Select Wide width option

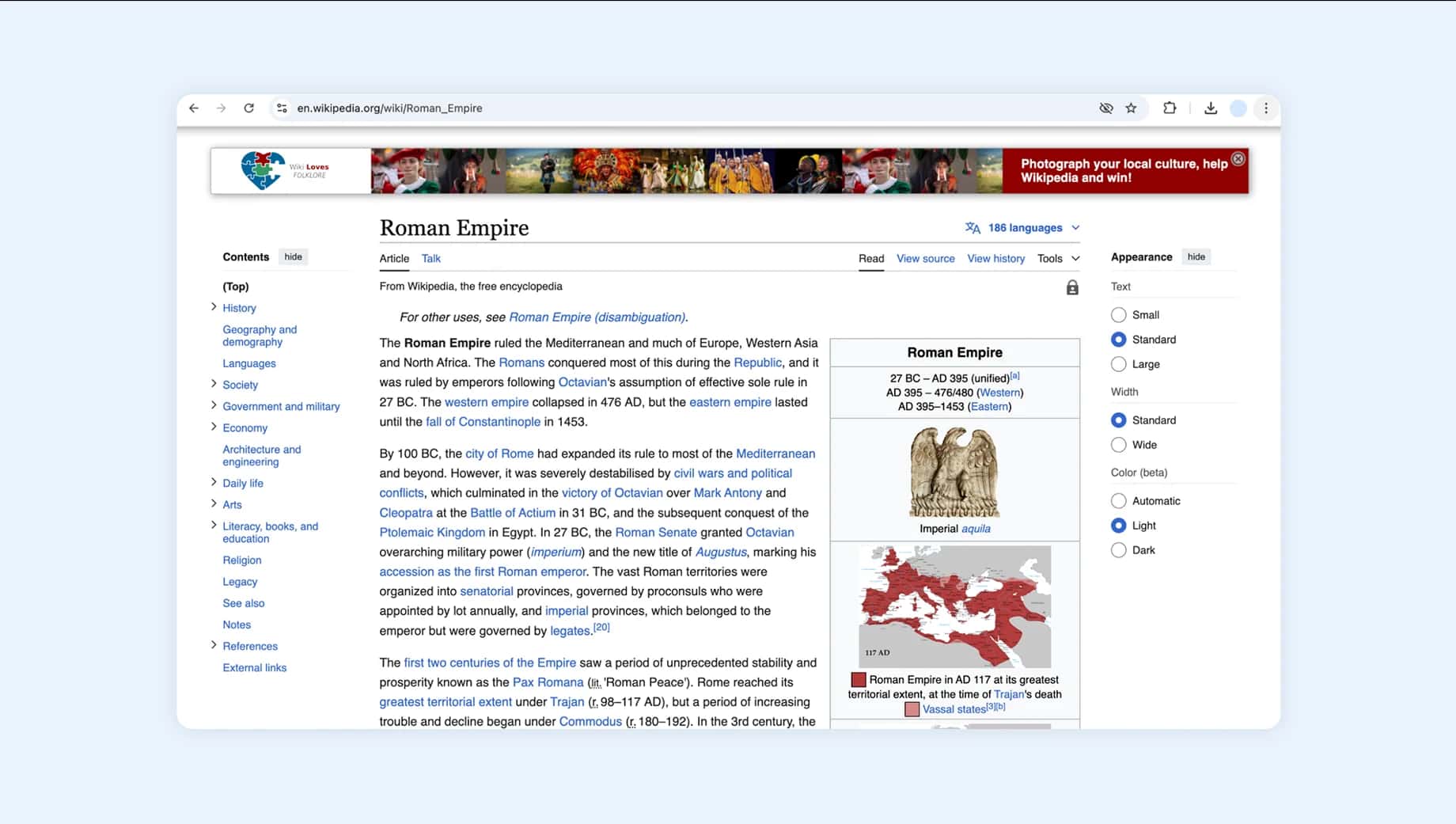[x=1118, y=445]
